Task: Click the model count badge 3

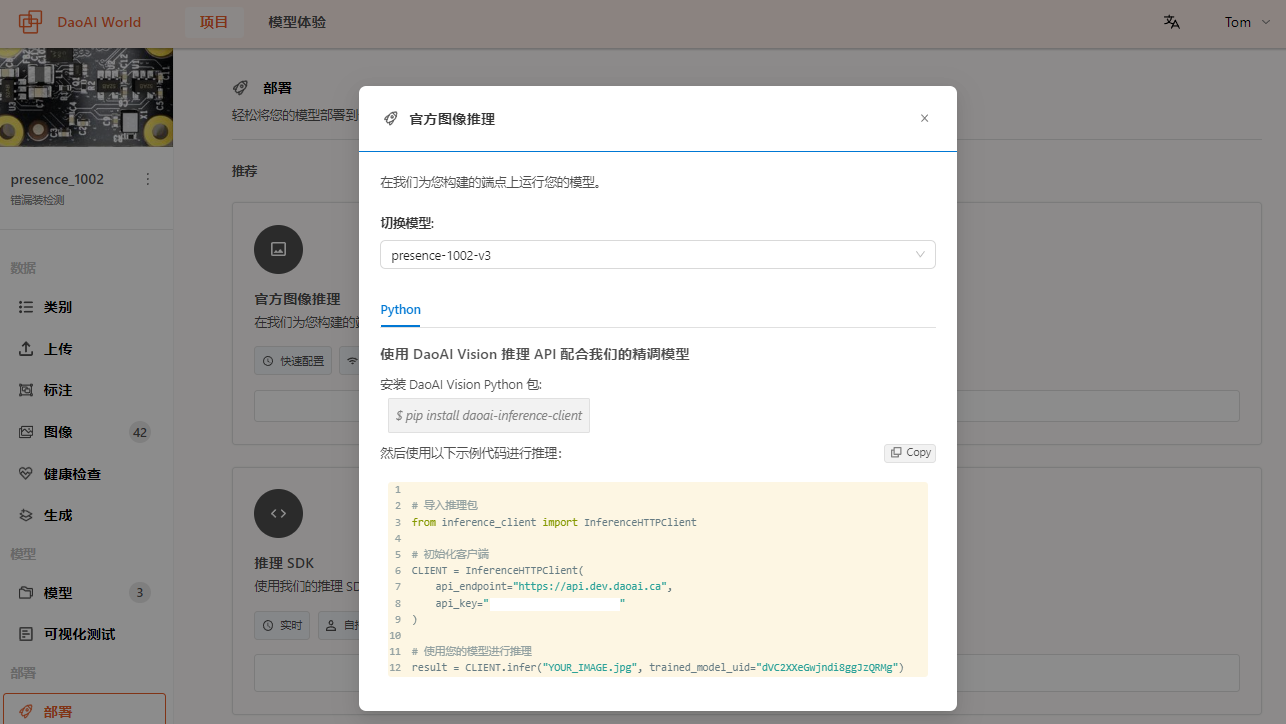Action: pyautogui.click(x=140, y=593)
